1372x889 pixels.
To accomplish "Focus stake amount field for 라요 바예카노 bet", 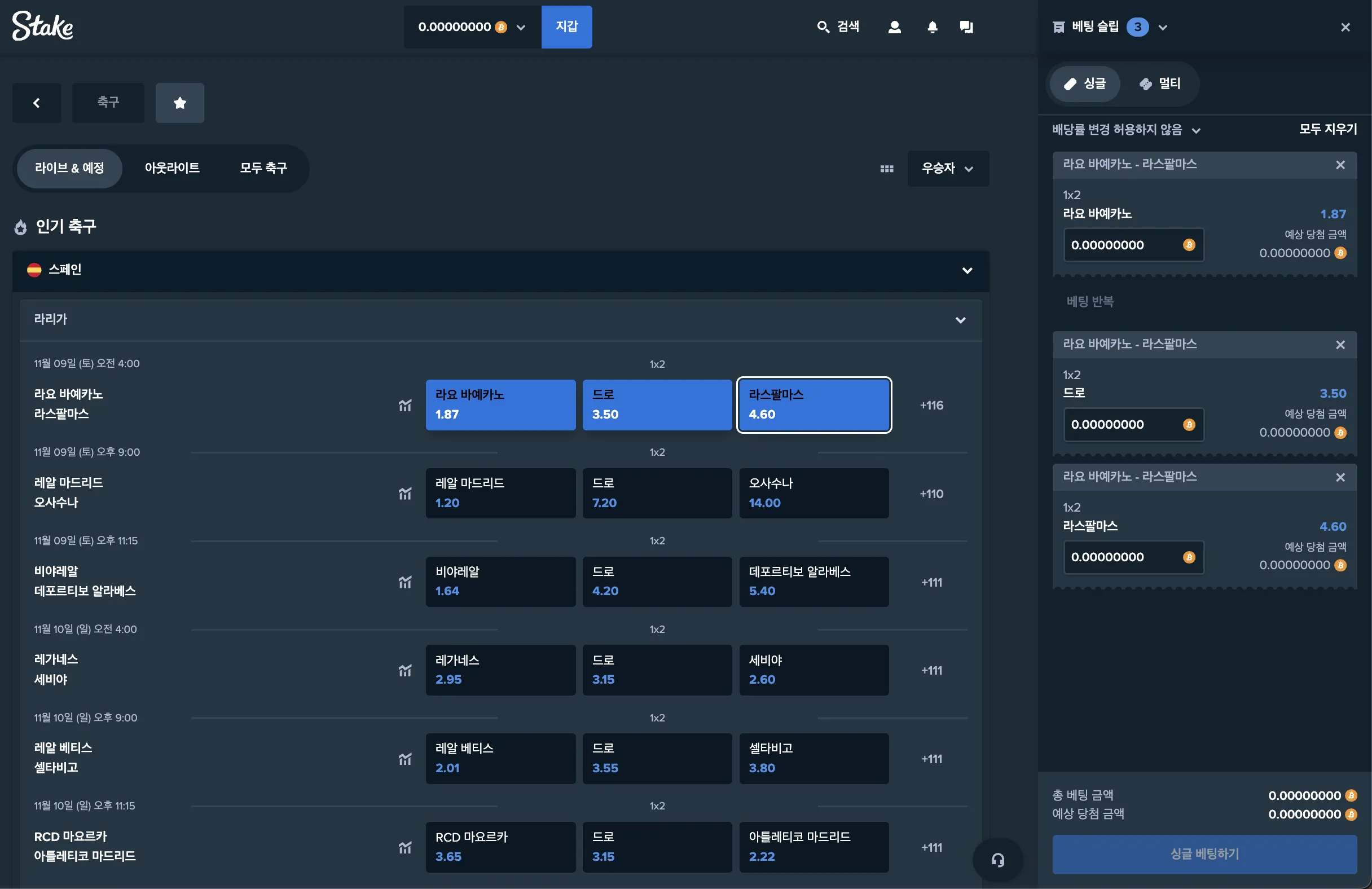I will point(1133,245).
